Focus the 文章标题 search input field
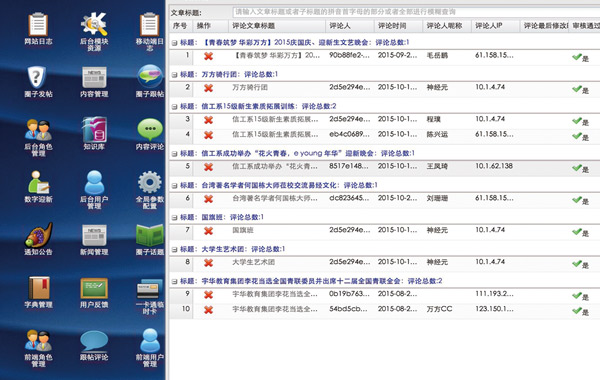 (x=416, y=12)
